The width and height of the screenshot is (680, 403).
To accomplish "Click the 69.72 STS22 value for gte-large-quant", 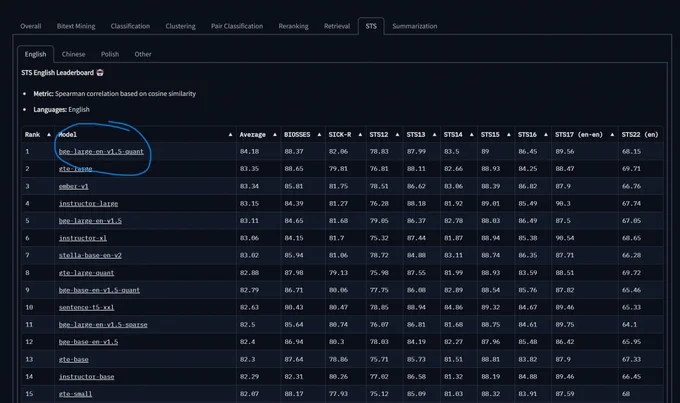I will pyautogui.click(x=631, y=273).
